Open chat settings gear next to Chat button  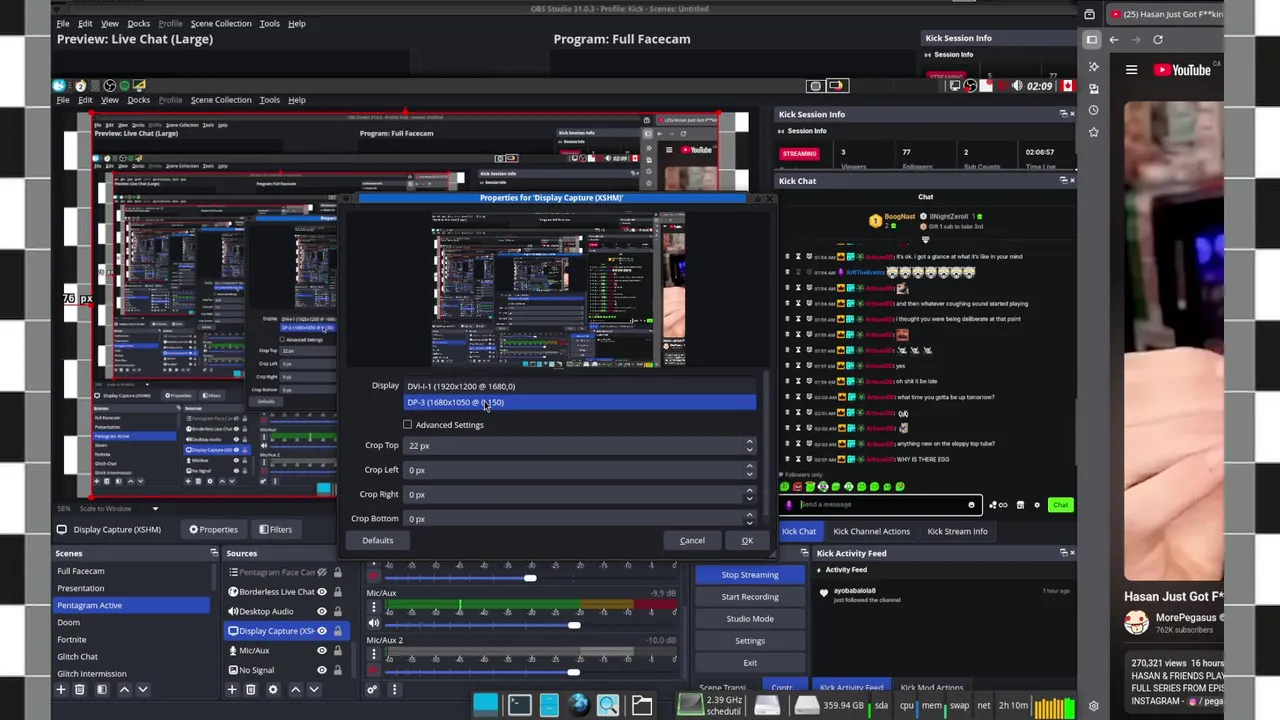pos(1037,505)
